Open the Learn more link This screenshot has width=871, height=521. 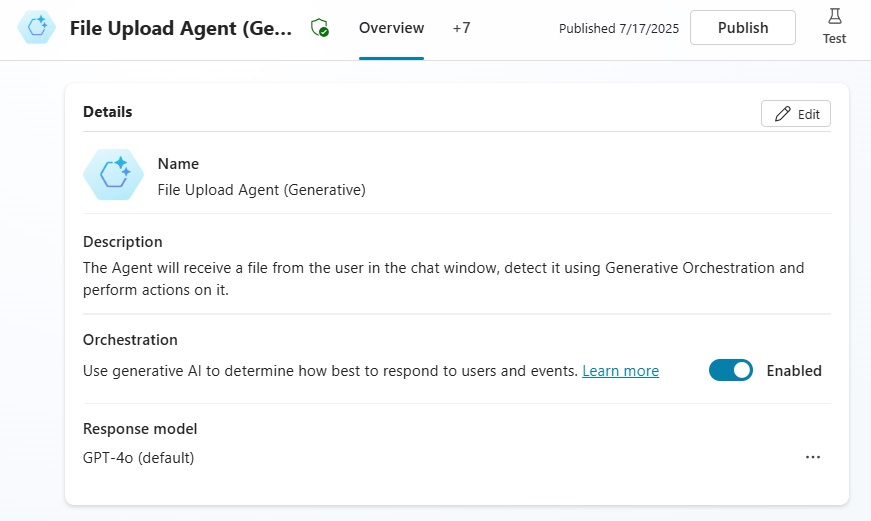(x=620, y=370)
